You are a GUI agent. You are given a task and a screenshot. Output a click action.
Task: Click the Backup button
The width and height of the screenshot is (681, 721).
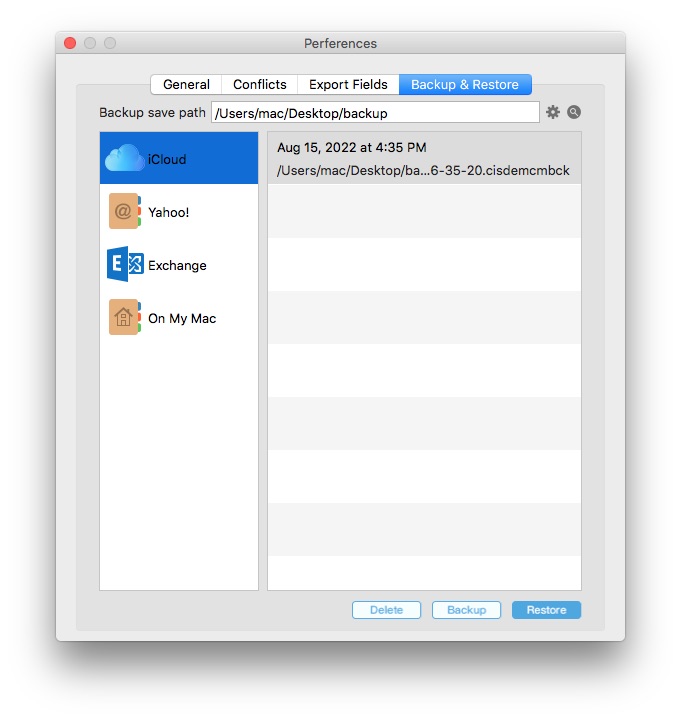tap(466, 610)
